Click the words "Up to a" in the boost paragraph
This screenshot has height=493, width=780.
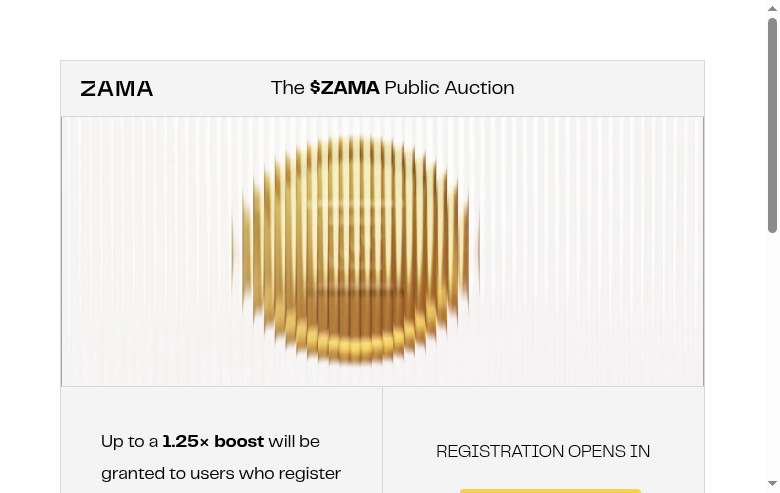(129, 441)
